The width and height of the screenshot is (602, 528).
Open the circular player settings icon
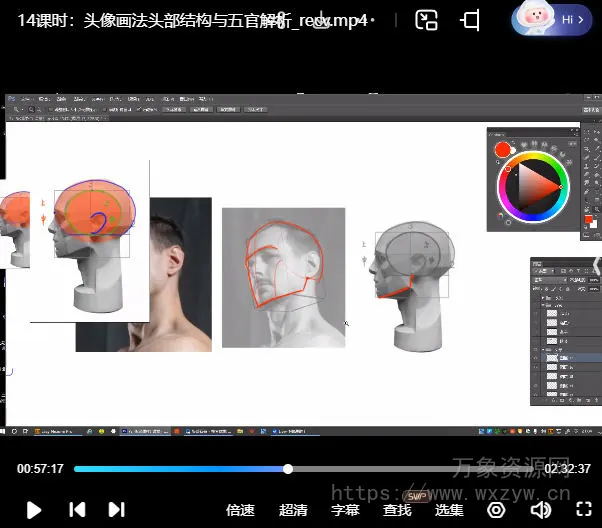[x=497, y=510]
